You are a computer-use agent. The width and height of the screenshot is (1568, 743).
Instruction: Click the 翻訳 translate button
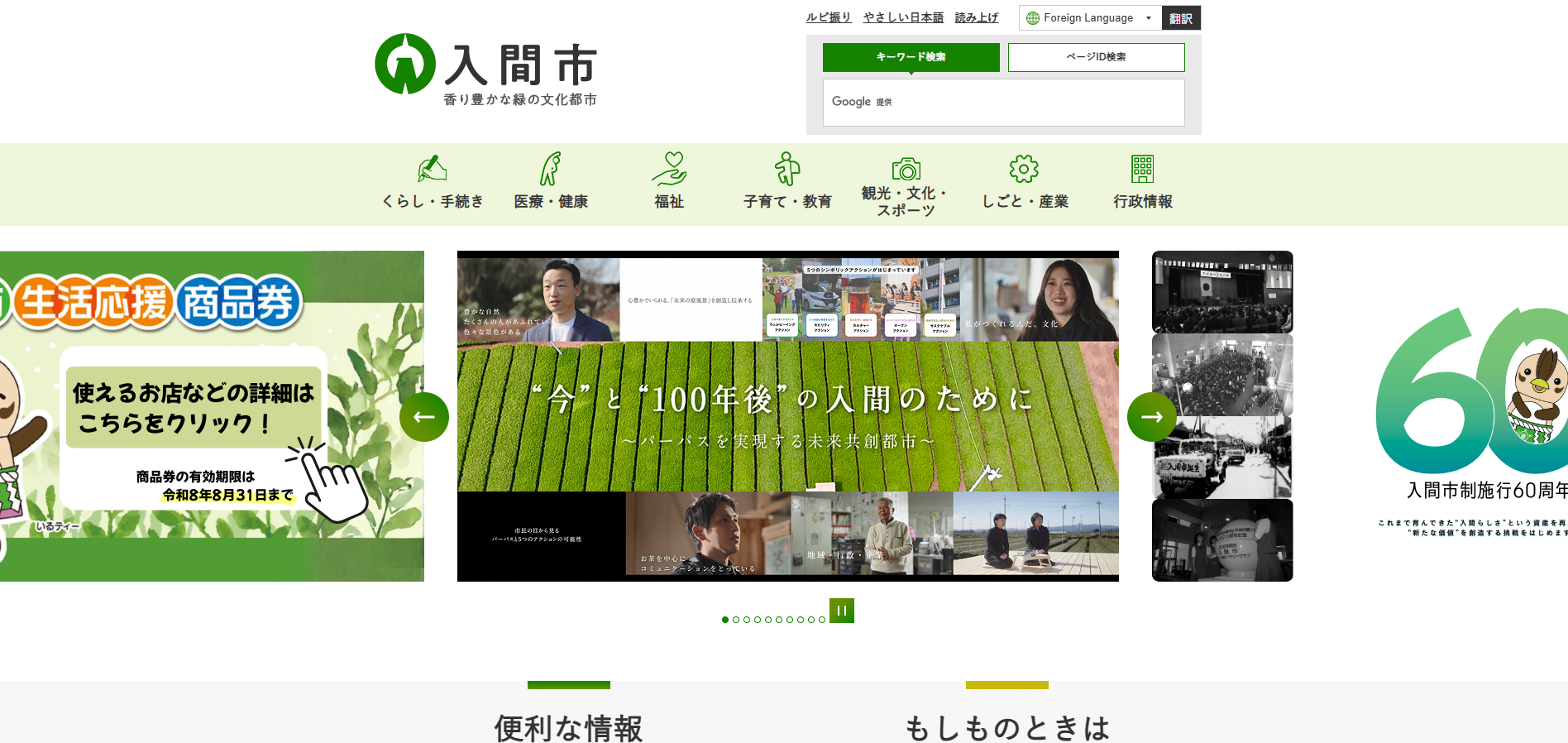(x=1181, y=18)
